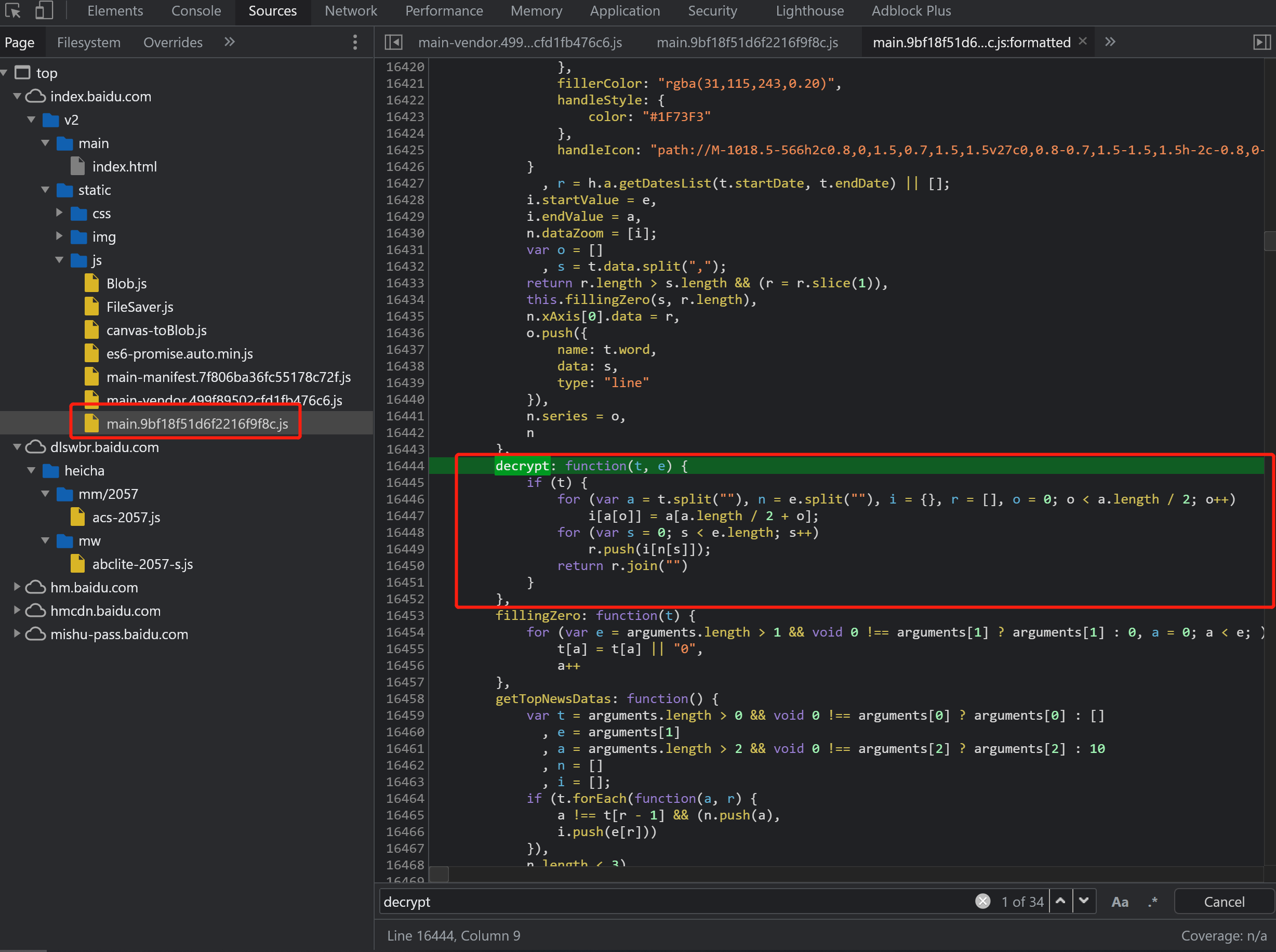Expand the mishu-pass.baidu.com domain node
1276x952 pixels.
tap(17, 633)
